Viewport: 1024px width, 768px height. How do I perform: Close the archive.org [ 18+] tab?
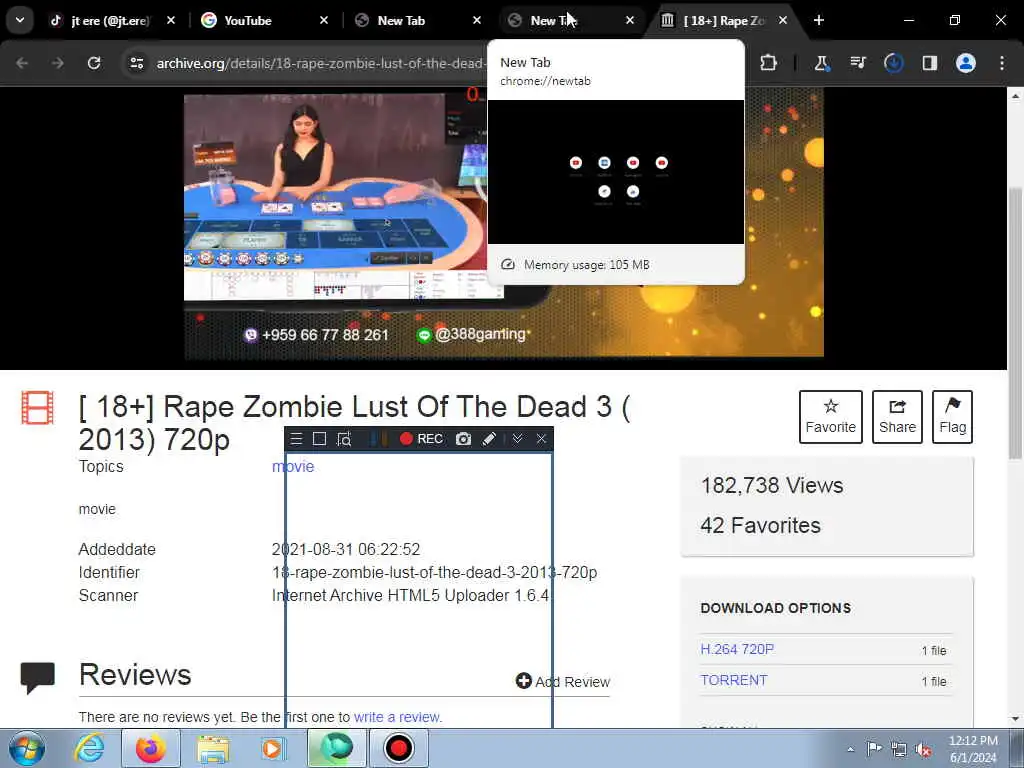click(782, 21)
